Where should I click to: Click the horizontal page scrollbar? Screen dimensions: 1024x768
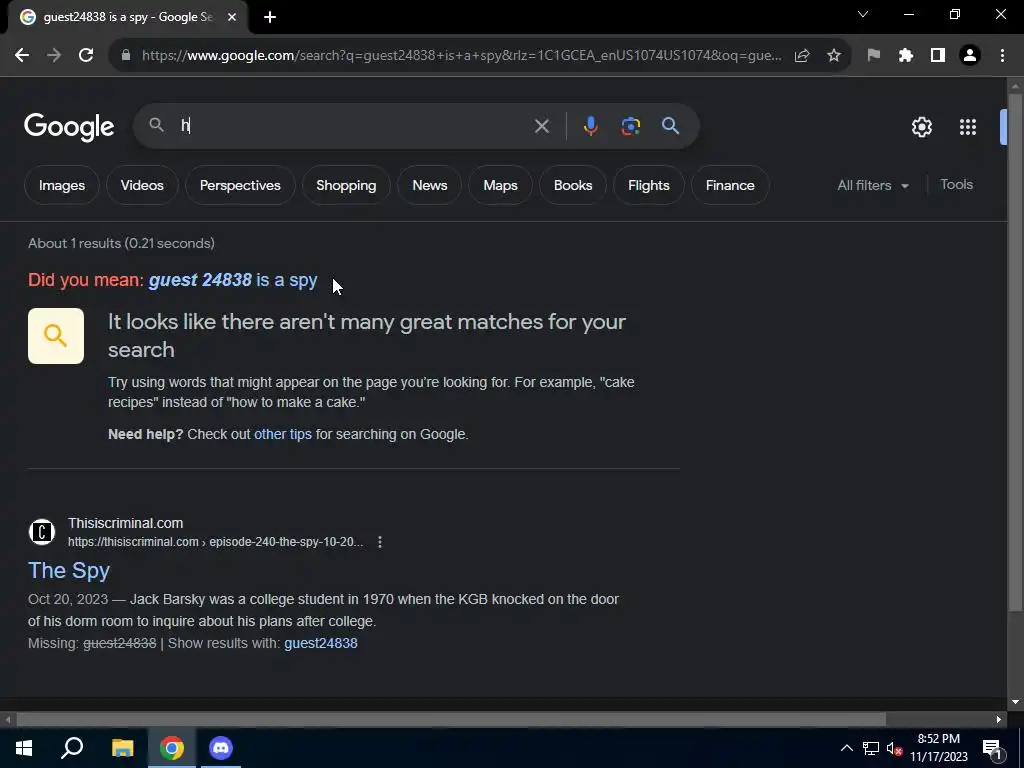[451, 720]
